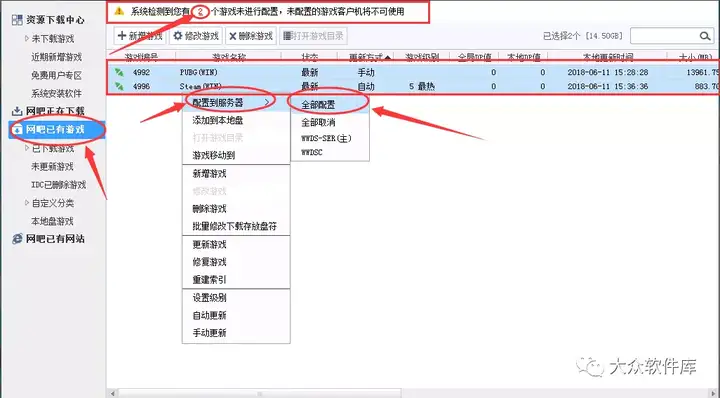Open 系统安装软件 in the sidebar
Image resolution: width=720 pixels, height=398 pixels.
[x=56, y=94]
